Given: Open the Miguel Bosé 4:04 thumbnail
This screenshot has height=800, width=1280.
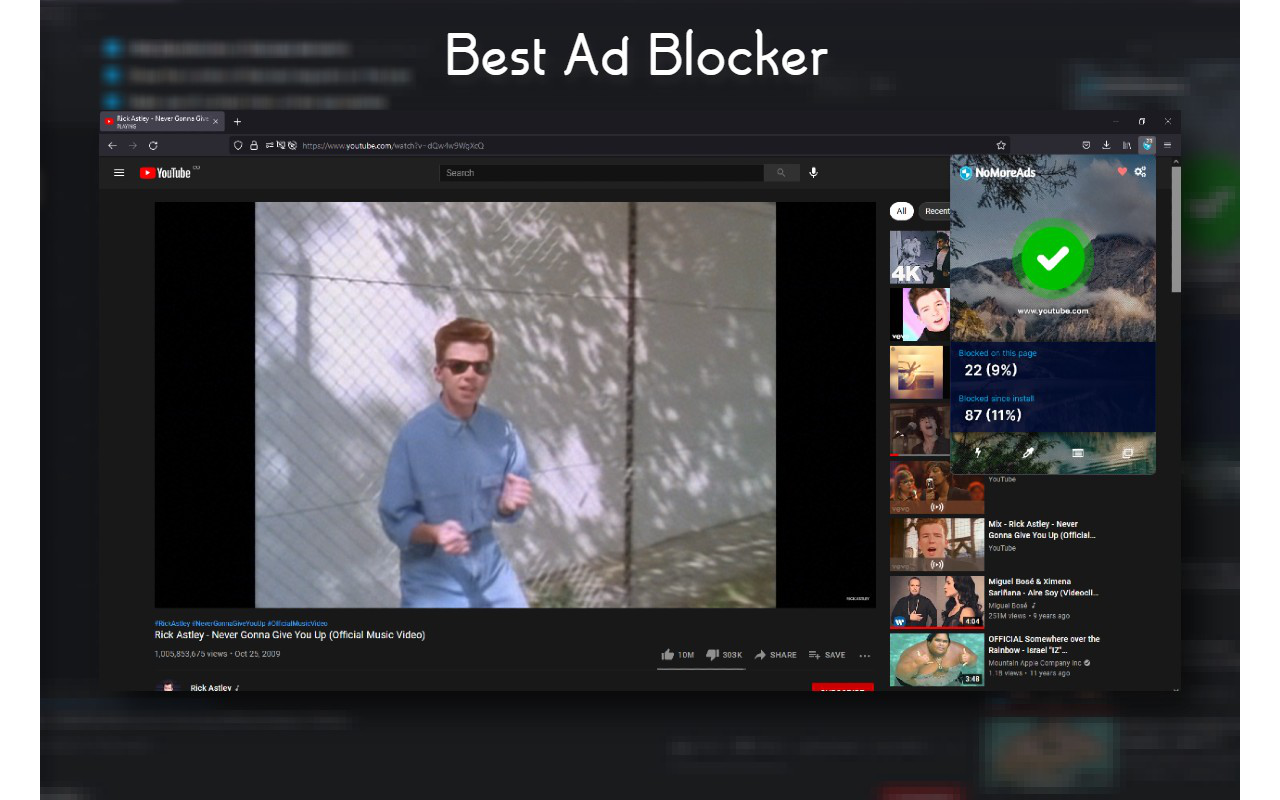Looking at the screenshot, I should tap(937, 601).
